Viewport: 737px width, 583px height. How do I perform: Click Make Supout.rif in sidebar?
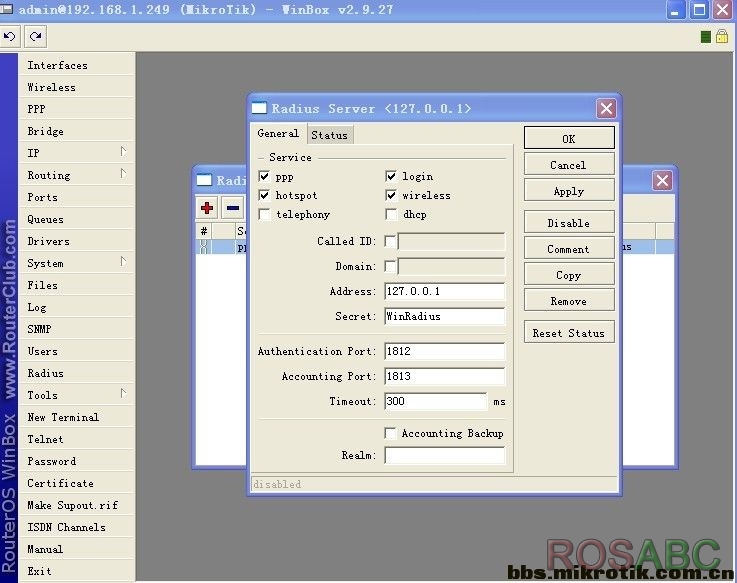coord(77,505)
